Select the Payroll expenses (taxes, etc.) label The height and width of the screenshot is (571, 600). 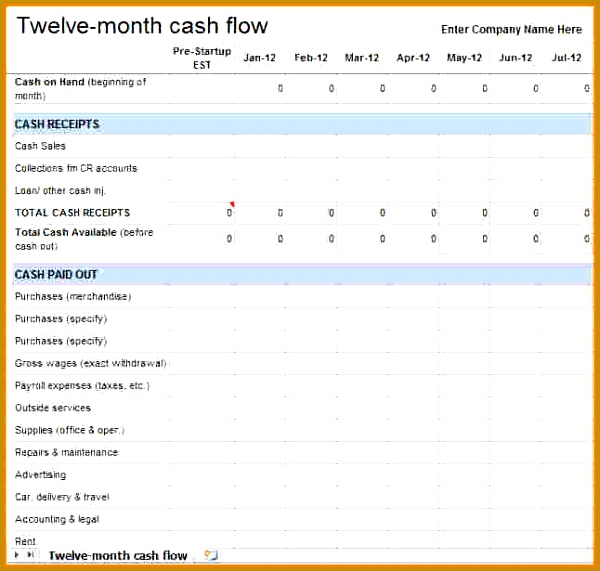point(82,385)
